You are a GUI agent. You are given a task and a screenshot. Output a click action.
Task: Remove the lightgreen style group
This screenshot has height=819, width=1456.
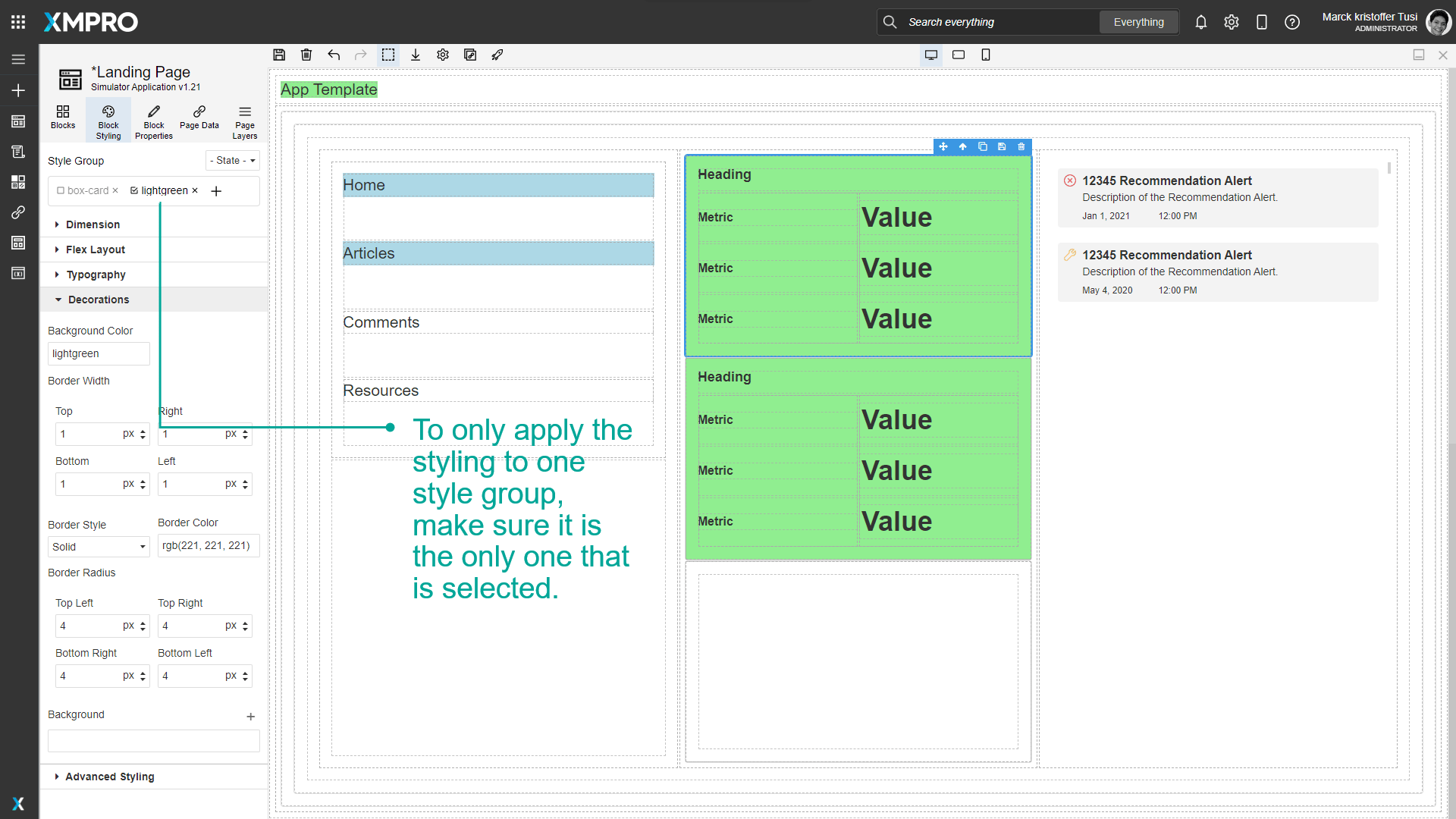[195, 190]
